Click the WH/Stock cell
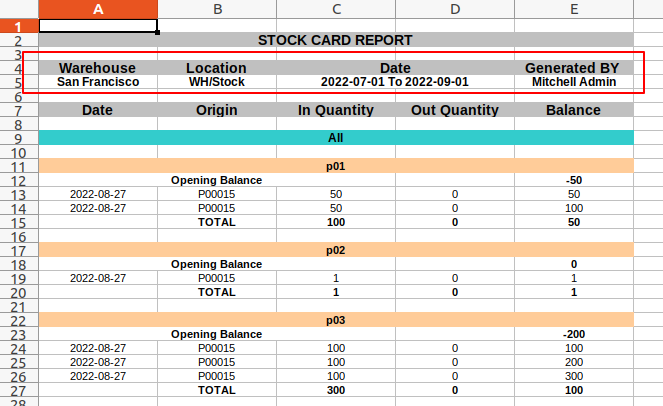The image size is (663, 406). (217, 82)
